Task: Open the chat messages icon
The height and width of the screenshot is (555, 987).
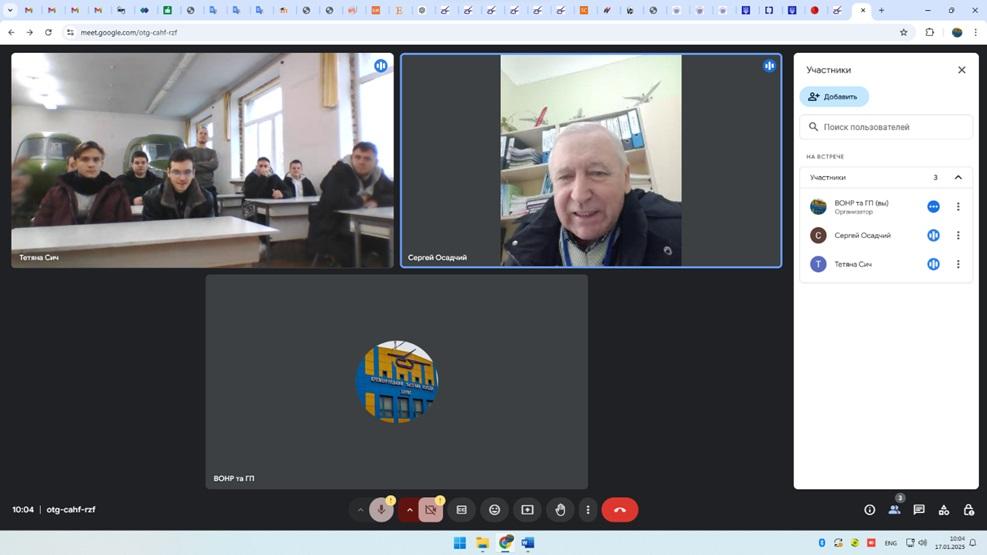Action: coord(919,510)
